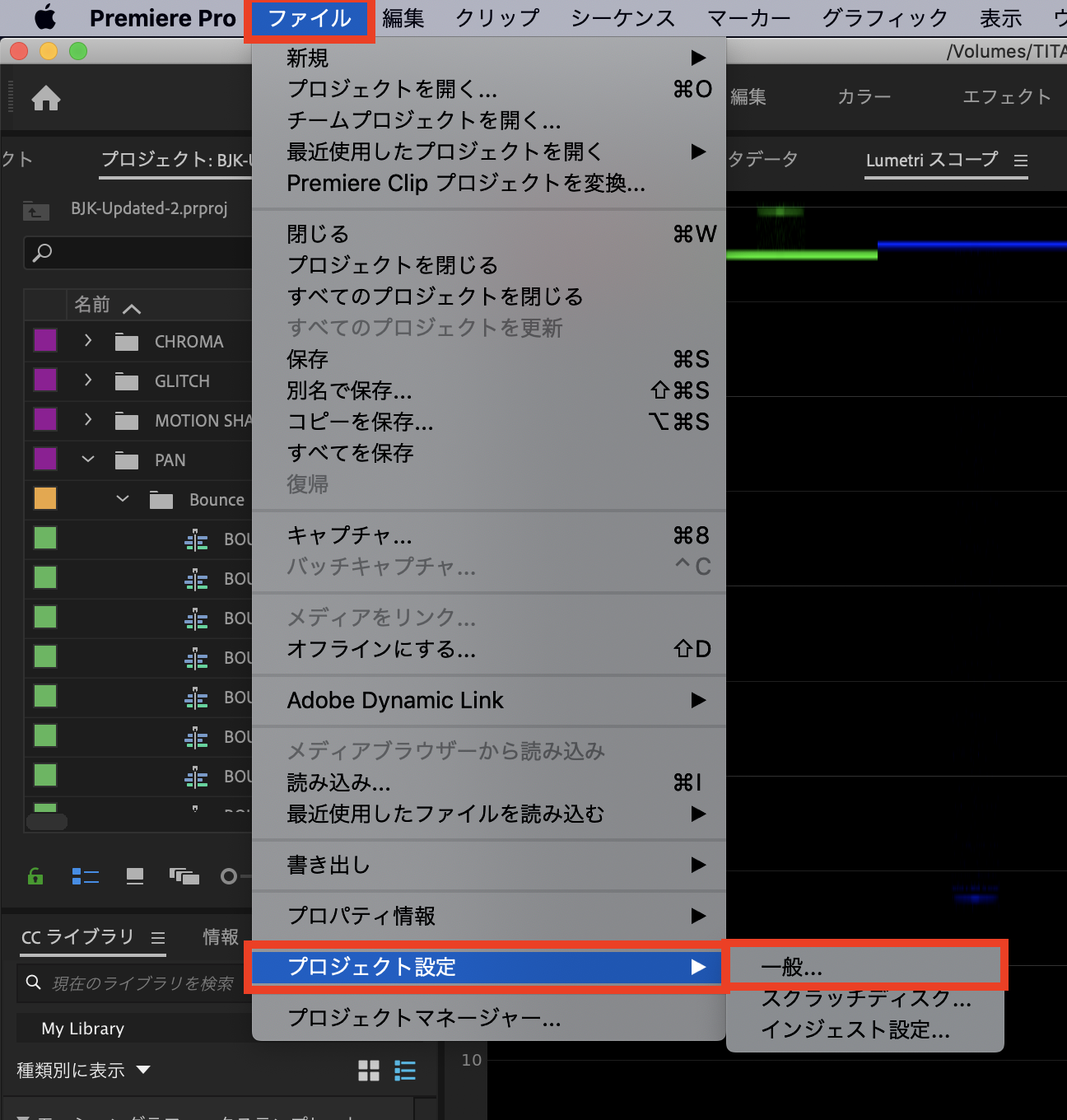Click the purple label swatch for CHROMA
The width and height of the screenshot is (1067, 1120).
pos(45,340)
